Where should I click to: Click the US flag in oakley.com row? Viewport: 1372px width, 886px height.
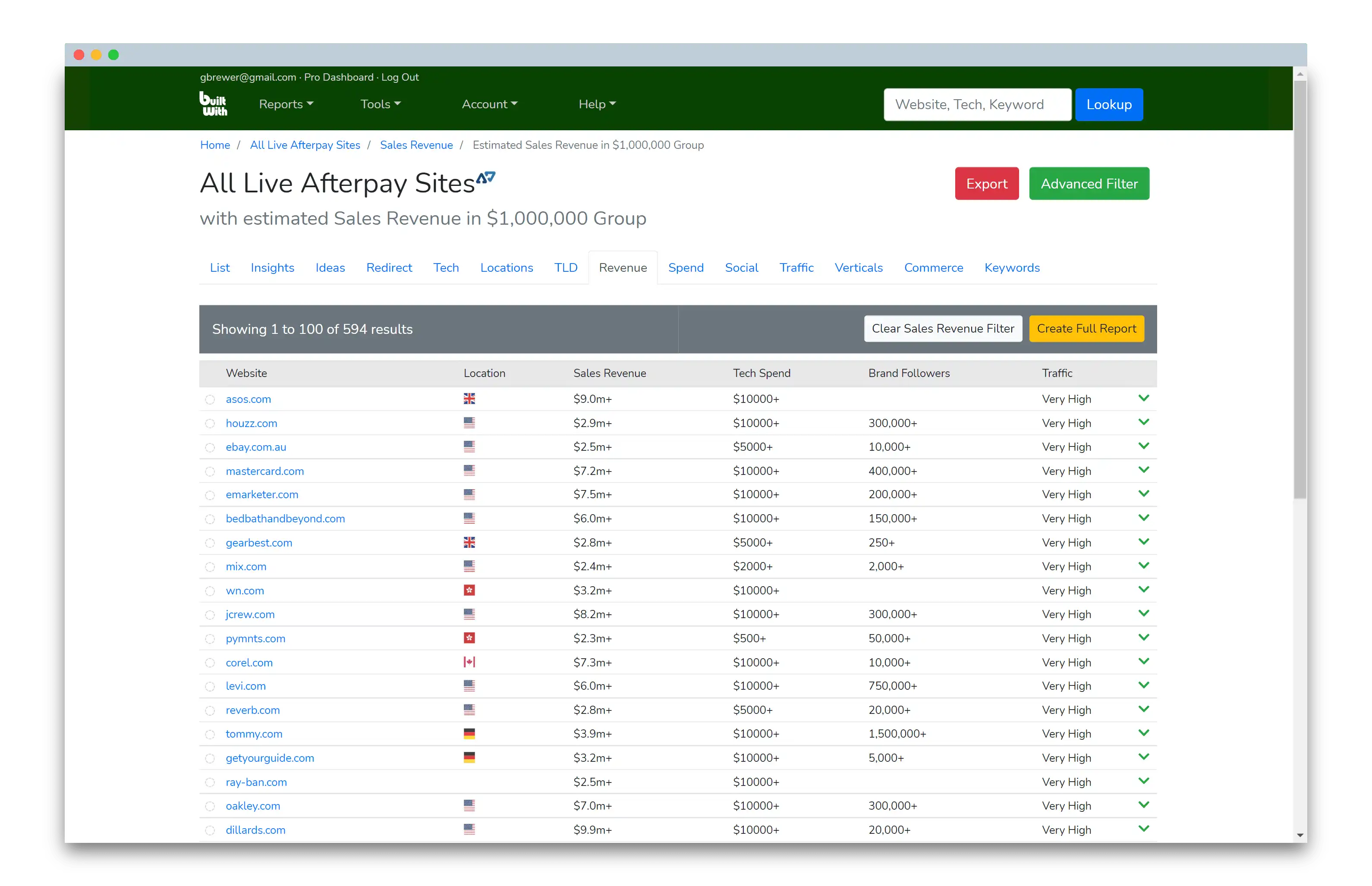click(469, 805)
